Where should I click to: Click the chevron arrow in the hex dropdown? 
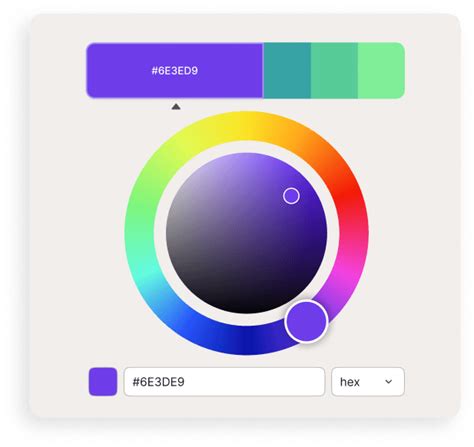pos(389,381)
